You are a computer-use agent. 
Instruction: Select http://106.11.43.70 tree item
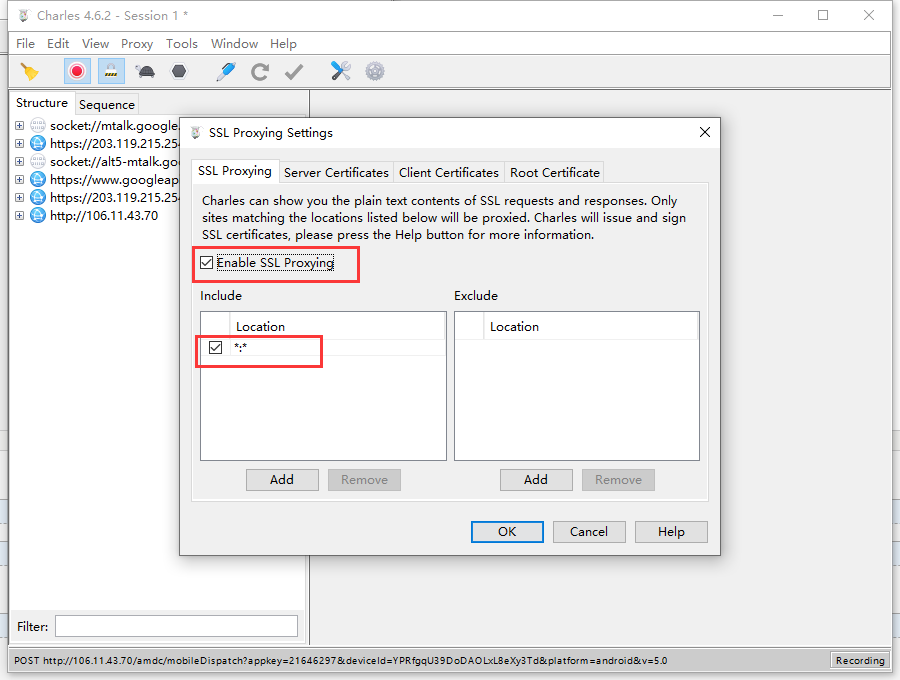(104, 216)
